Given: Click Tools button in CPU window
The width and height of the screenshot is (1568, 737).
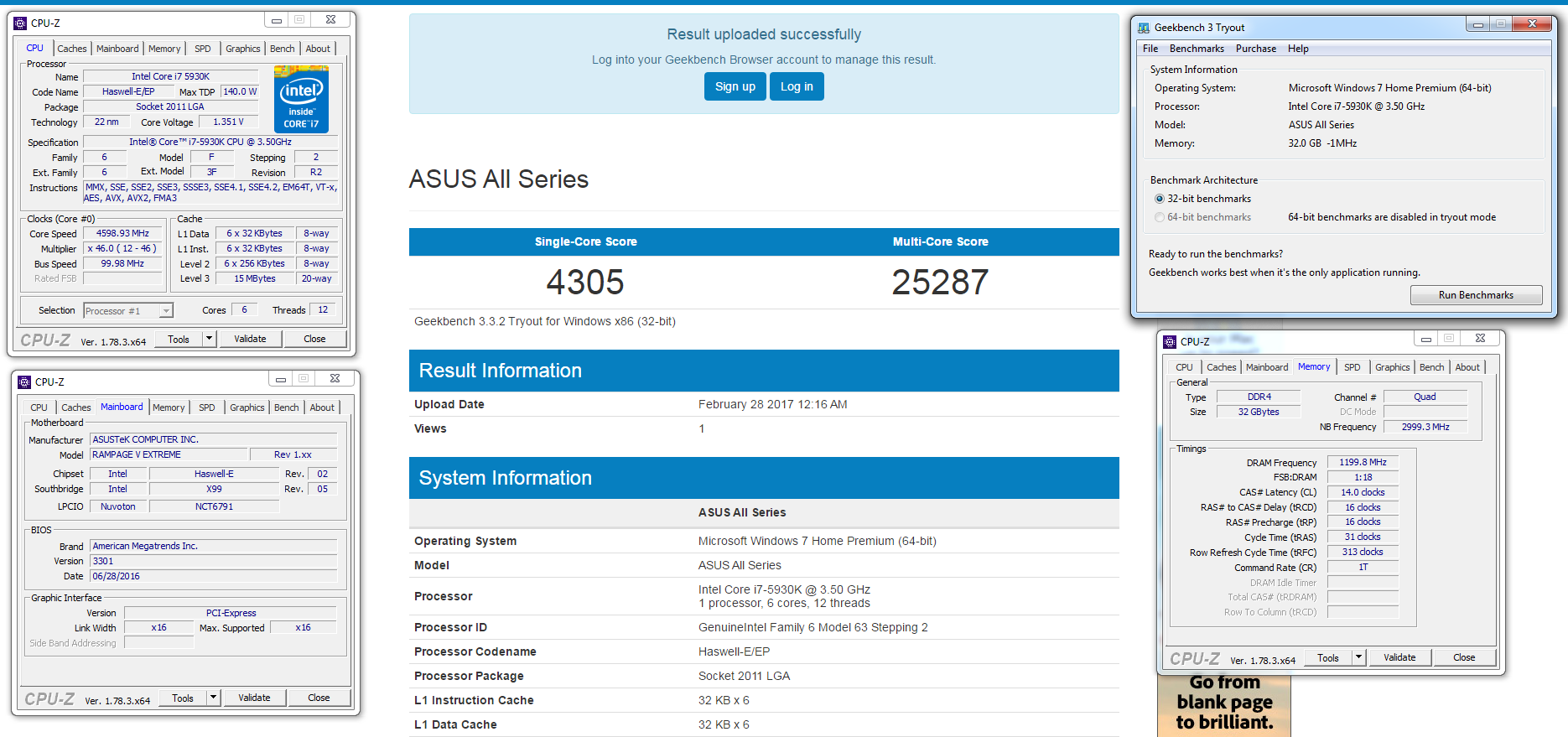Looking at the screenshot, I should [x=179, y=339].
